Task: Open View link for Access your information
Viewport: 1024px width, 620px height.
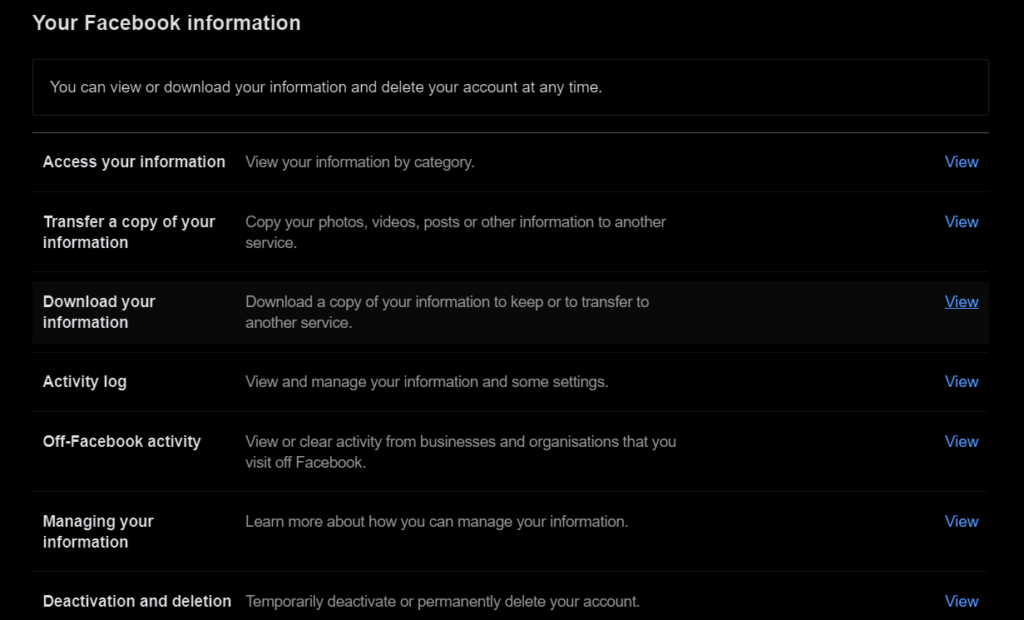Action: point(961,162)
